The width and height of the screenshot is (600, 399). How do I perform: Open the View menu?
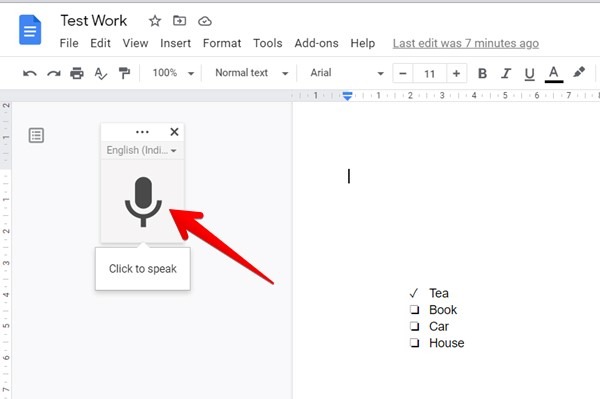(x=135, y=43)
